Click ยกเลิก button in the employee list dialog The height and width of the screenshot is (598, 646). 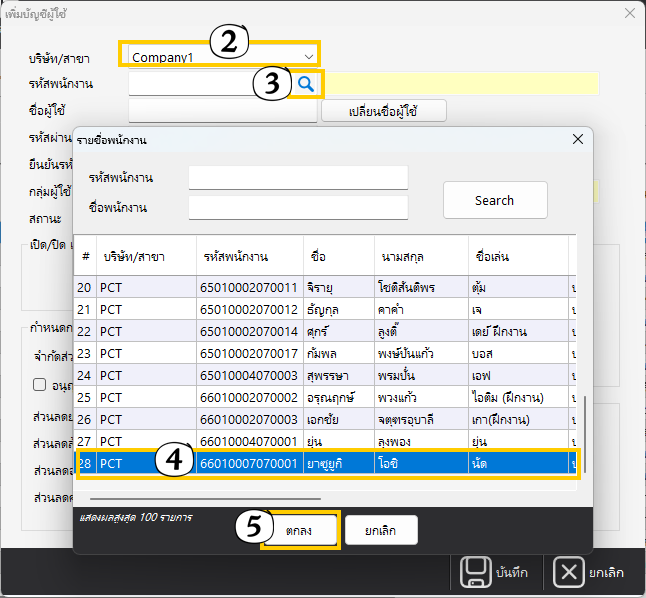(x=381, y=531)
